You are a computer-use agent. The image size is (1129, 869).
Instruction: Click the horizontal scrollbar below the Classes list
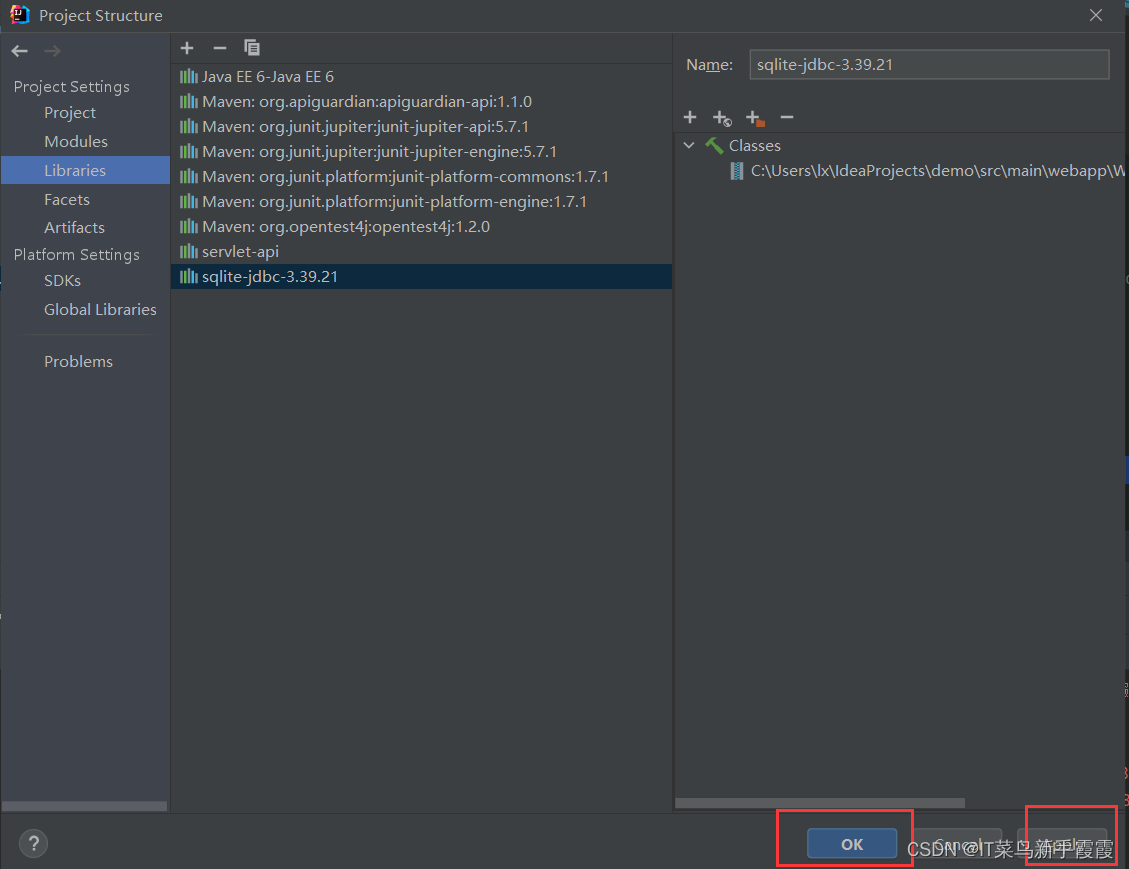820,802
